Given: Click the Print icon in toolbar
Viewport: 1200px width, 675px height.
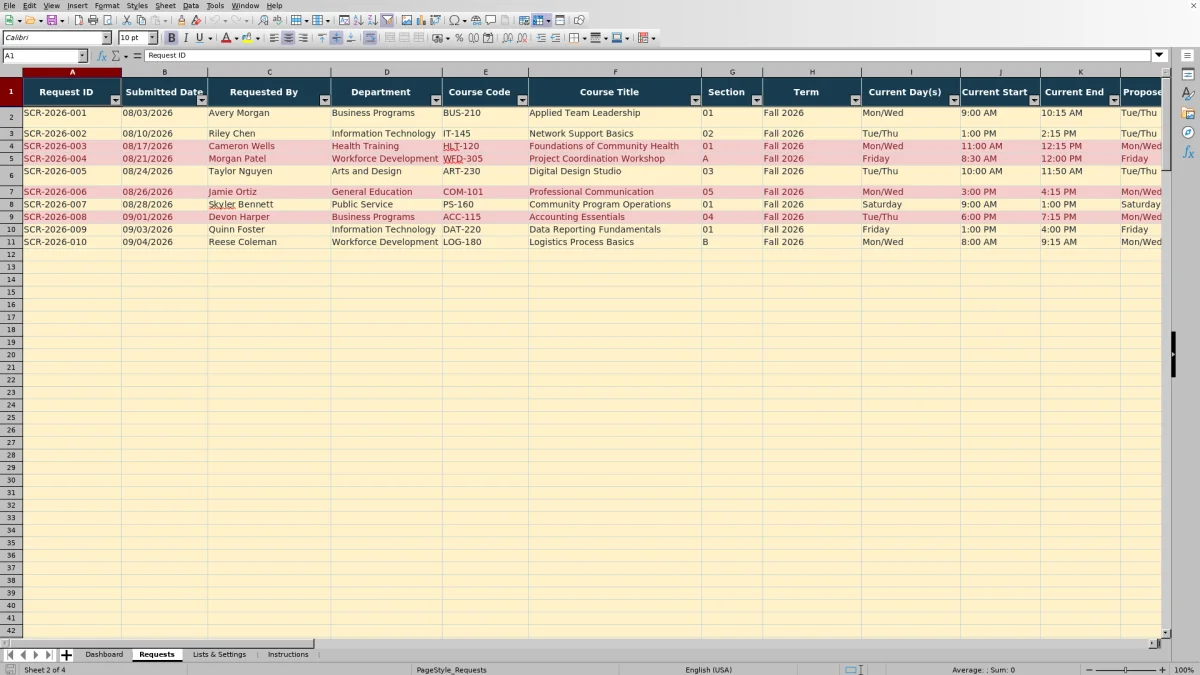Looking at the screenshot, I should point(93,20).
